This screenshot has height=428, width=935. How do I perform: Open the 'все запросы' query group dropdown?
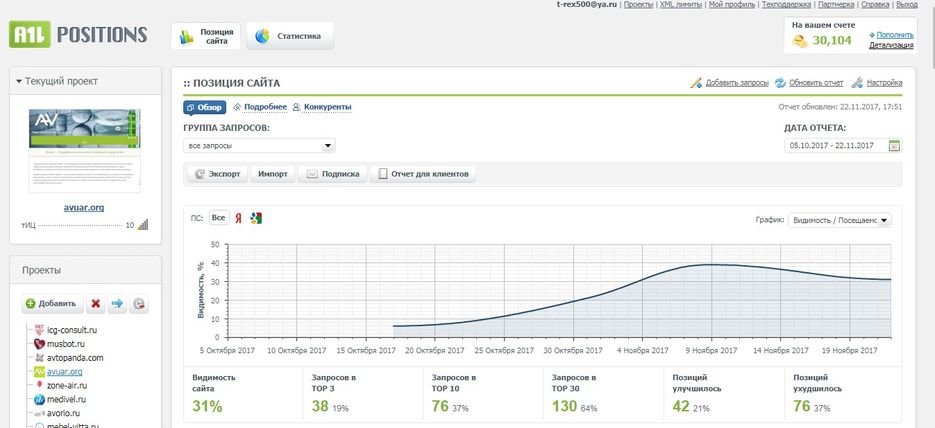click(259, 146)
